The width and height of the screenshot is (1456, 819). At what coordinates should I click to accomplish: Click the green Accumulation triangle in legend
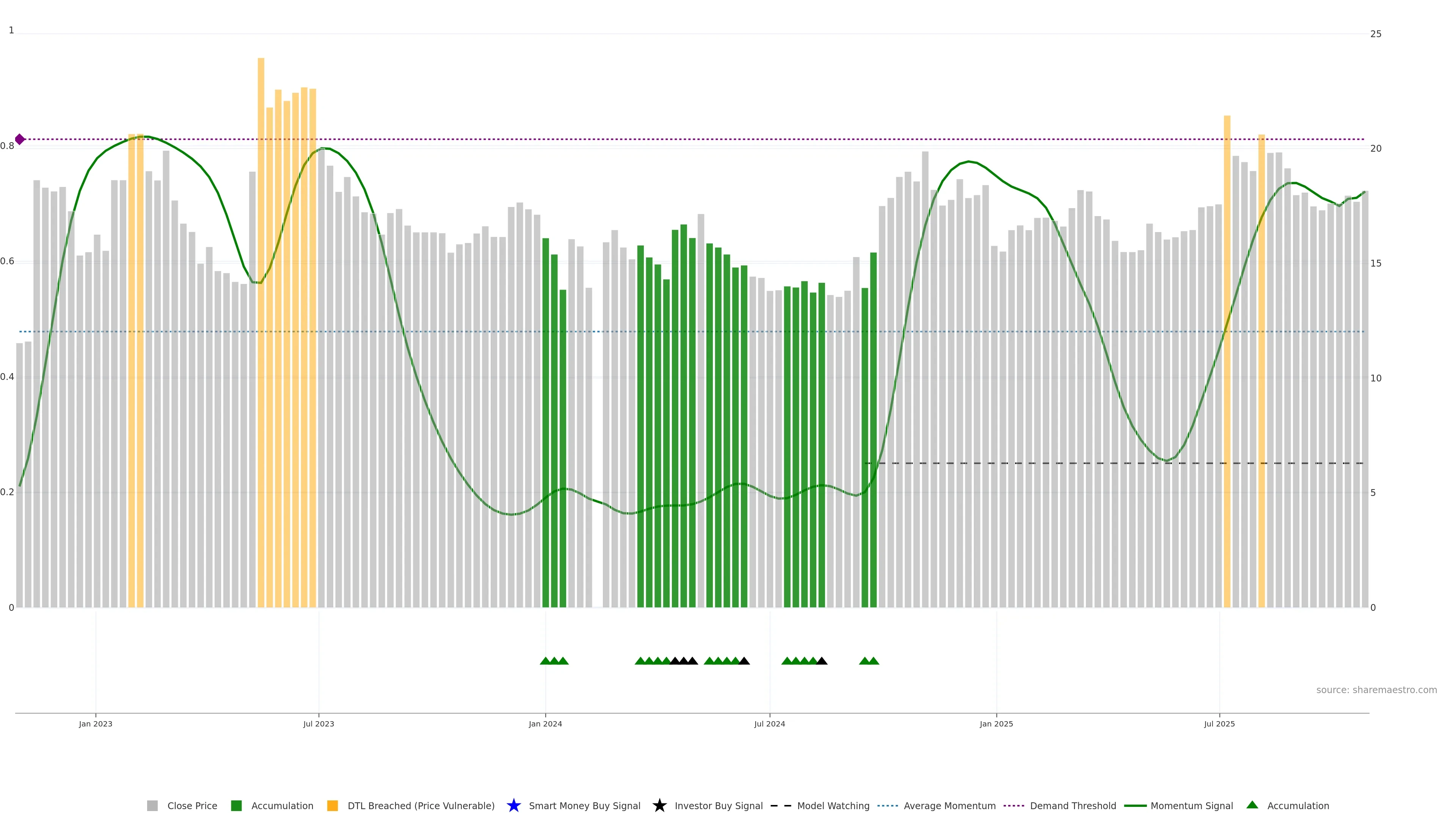1252,805
